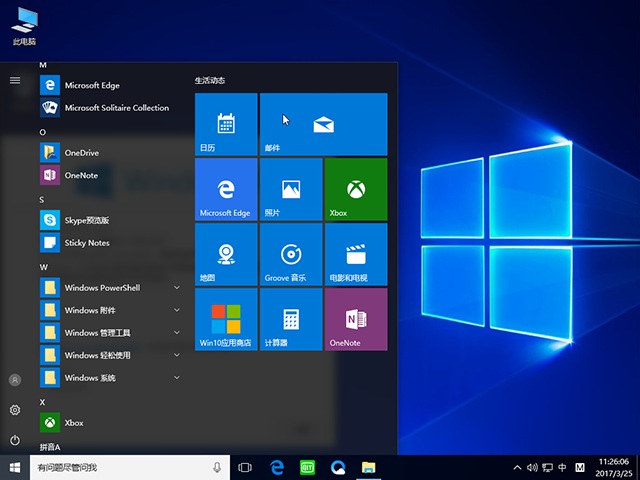This screenshot has width=640, height=480.
Task: Click the Power button icon
Action: point(15,440)
